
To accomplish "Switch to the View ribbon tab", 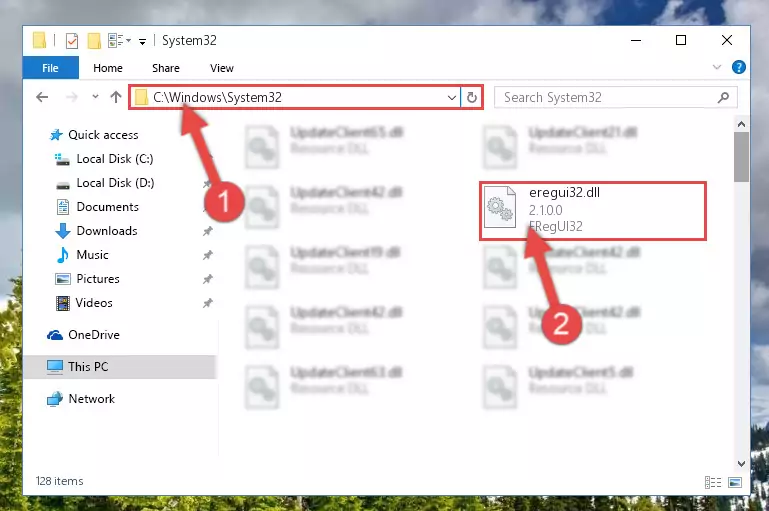I will coord(222,68).
